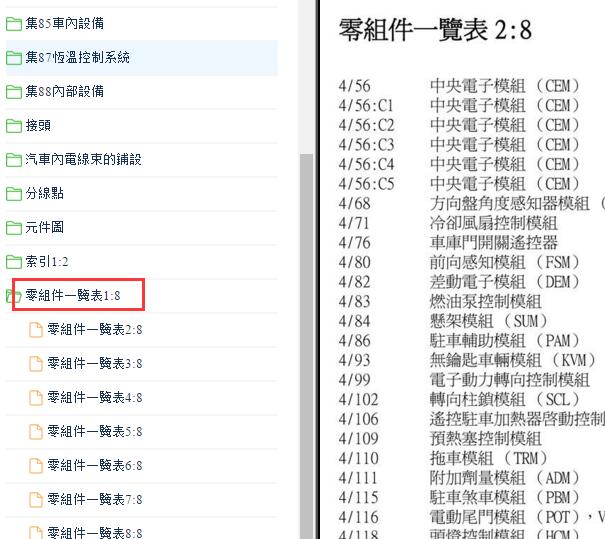Select tree item 集88內部設備
This screenshot has width=605, height=539.
64,91
